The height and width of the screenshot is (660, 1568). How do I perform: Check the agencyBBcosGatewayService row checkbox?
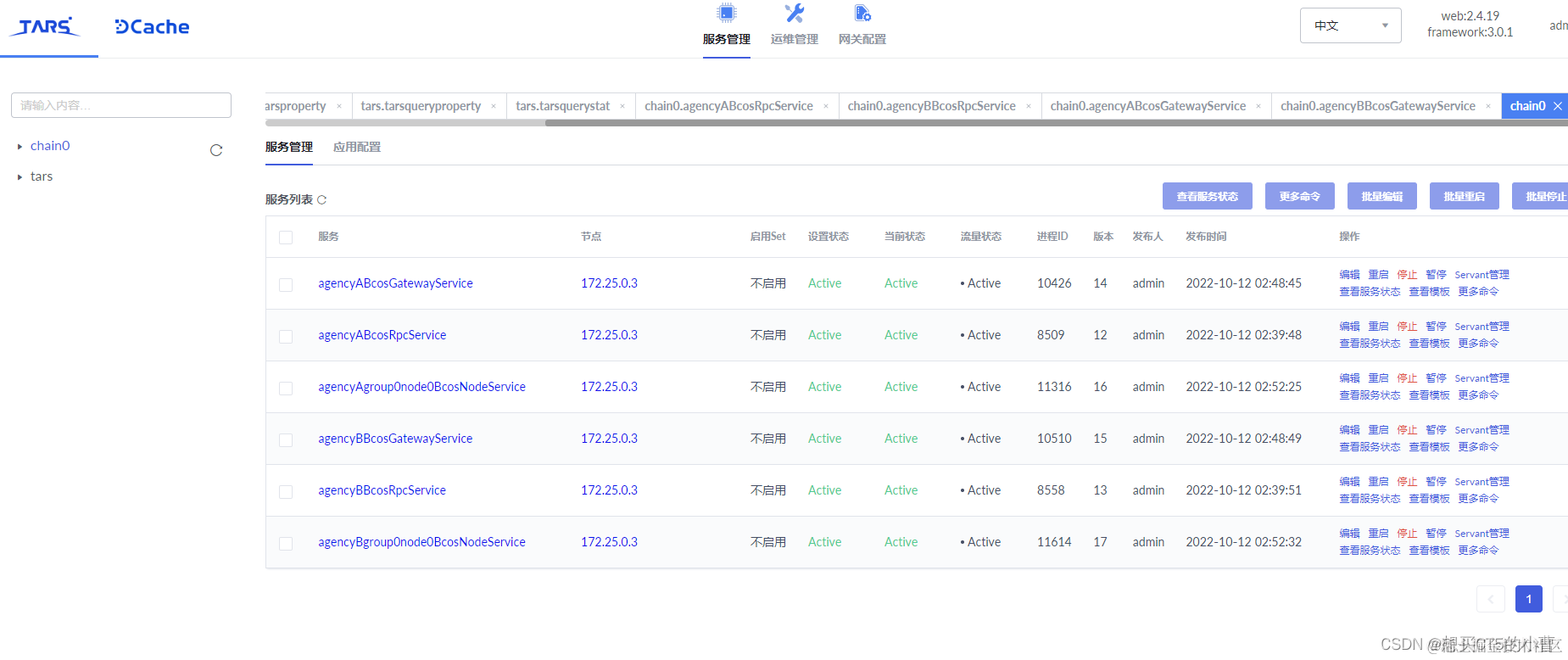pos(286,440)
